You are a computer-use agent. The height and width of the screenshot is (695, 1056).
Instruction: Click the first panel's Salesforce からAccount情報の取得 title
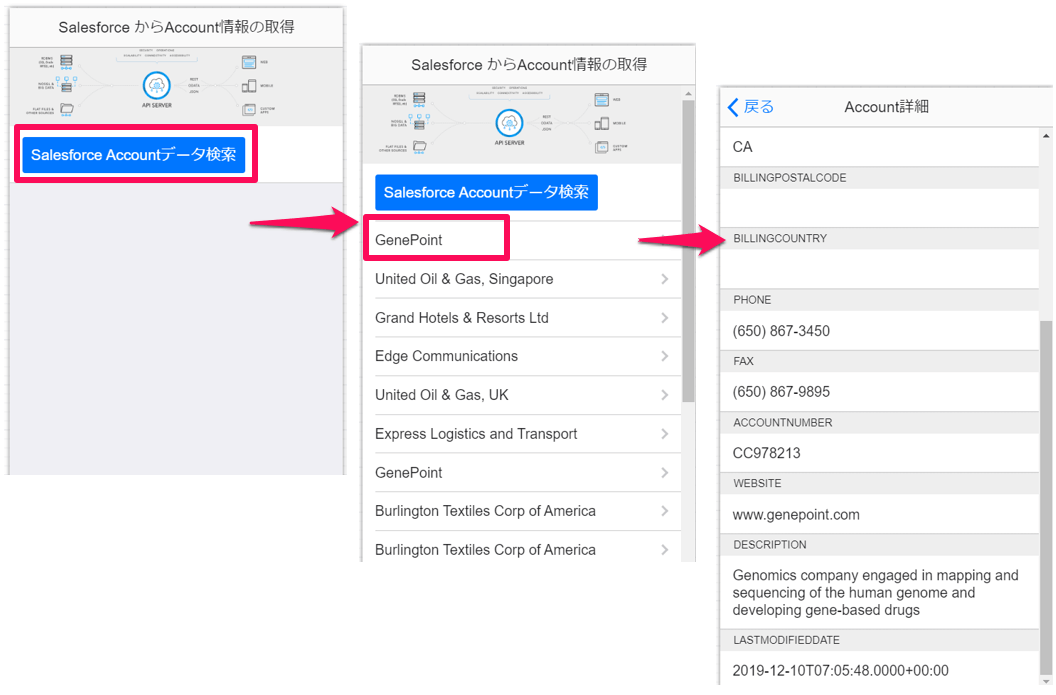176,27
